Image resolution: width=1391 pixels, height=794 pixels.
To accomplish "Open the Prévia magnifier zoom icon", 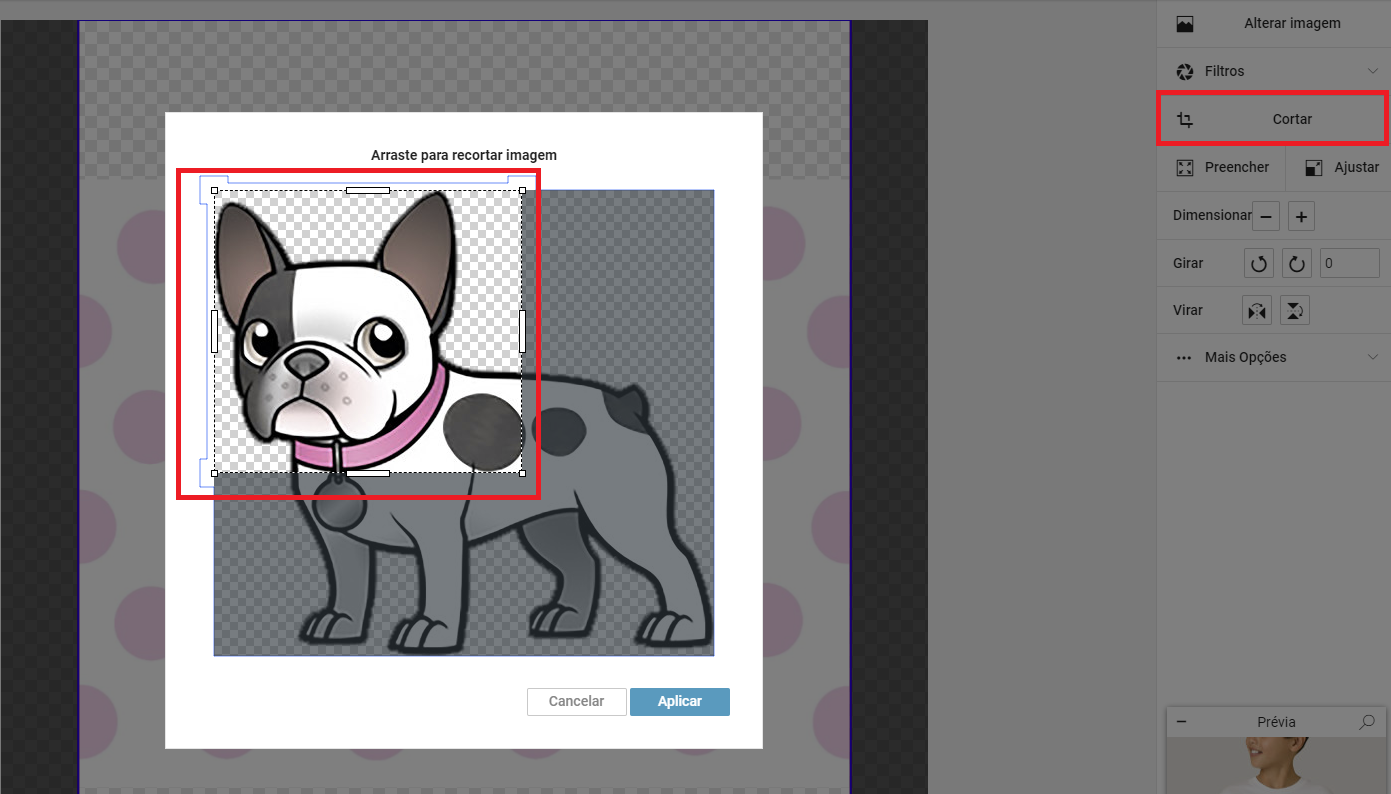I will pyautogui.click(x=1367, y=722).
